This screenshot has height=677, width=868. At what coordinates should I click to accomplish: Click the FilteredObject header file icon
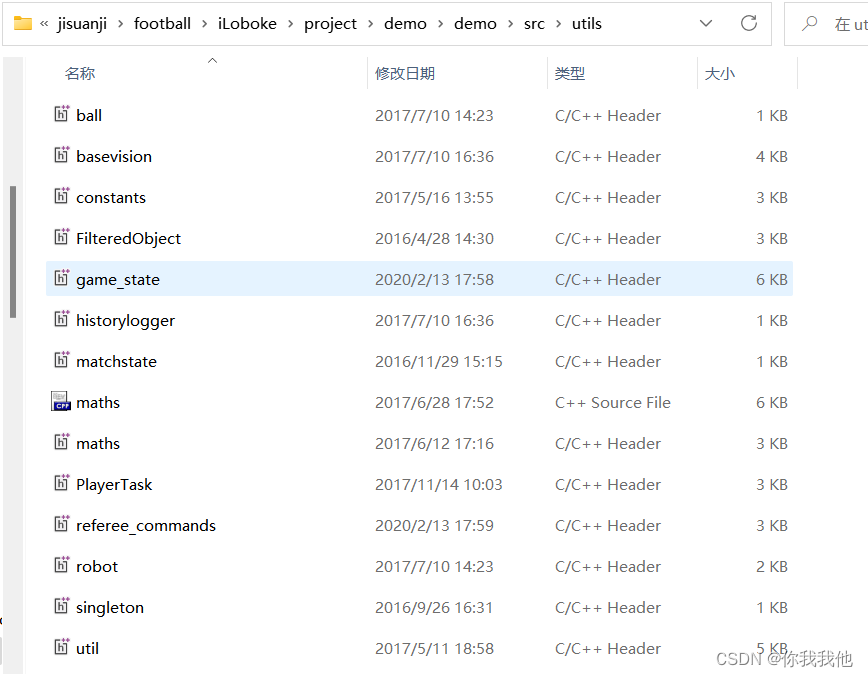point(61,238)
